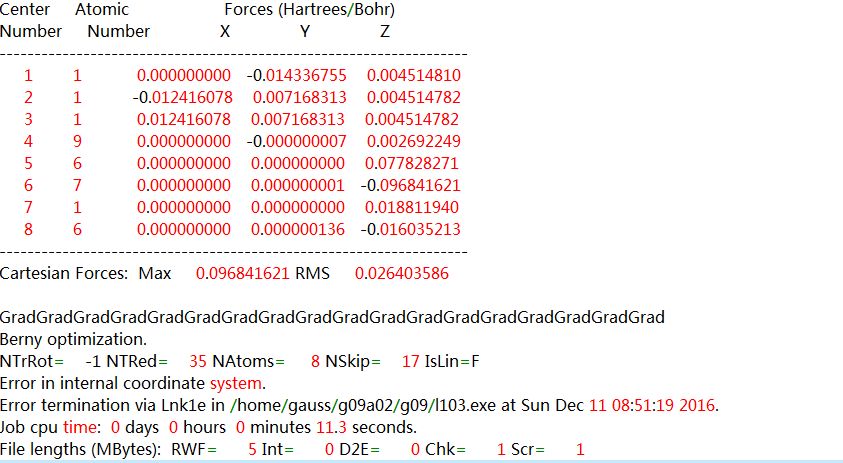
Task: Click the GradGradGrad separator text line
Action: pos(332,318)
